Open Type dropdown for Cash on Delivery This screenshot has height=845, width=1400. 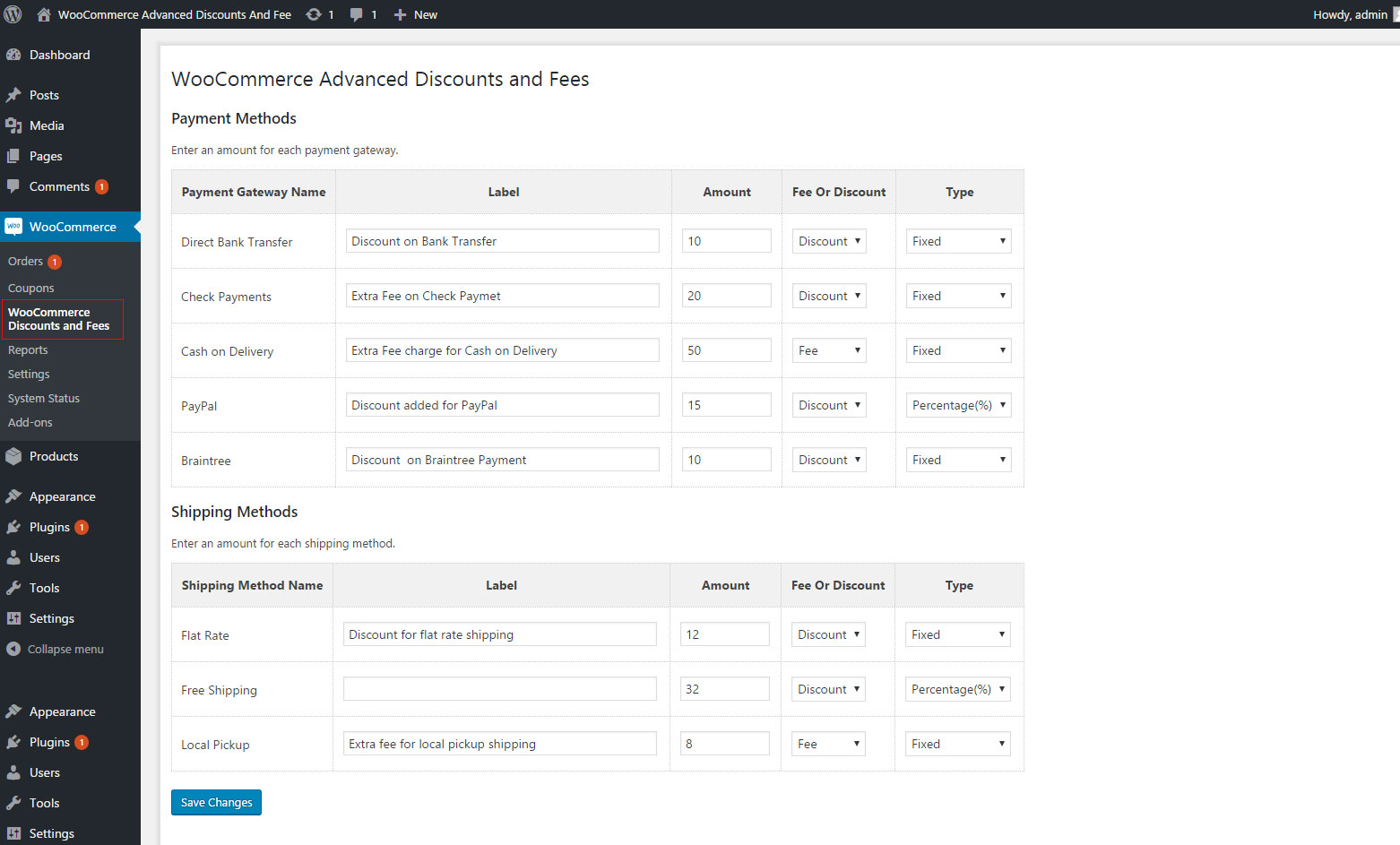(958, 350)
